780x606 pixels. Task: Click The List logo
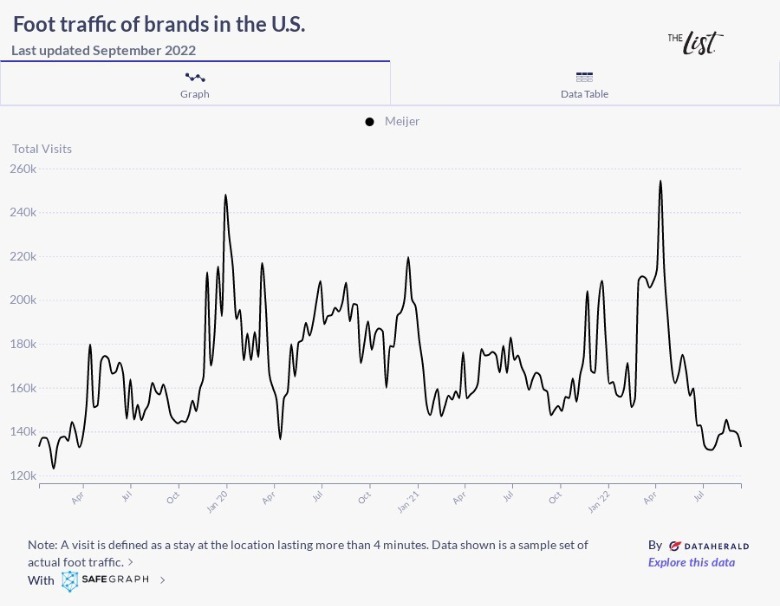pyautogui.click(x=695, y=42)
